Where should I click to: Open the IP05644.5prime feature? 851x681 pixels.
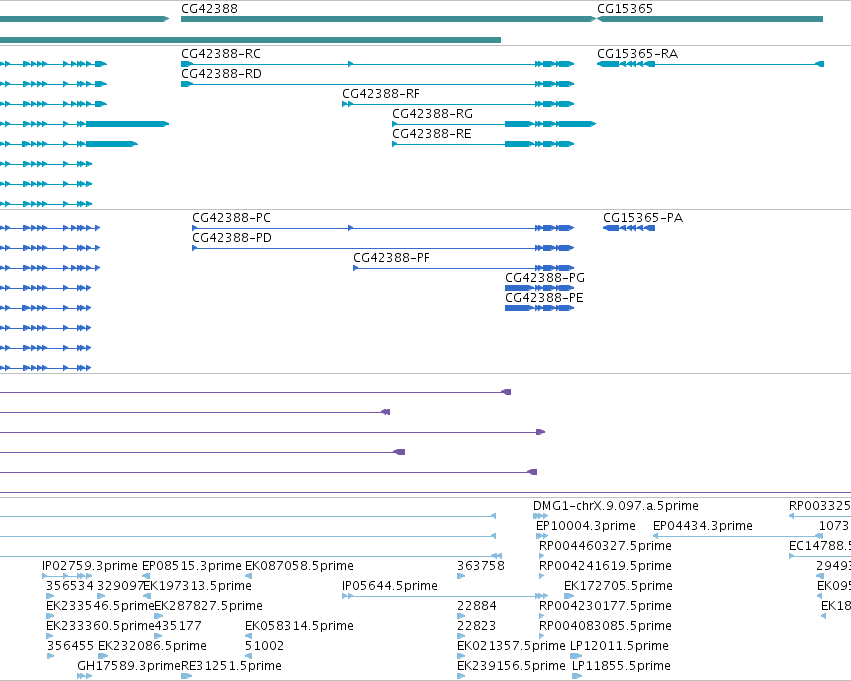390,586
